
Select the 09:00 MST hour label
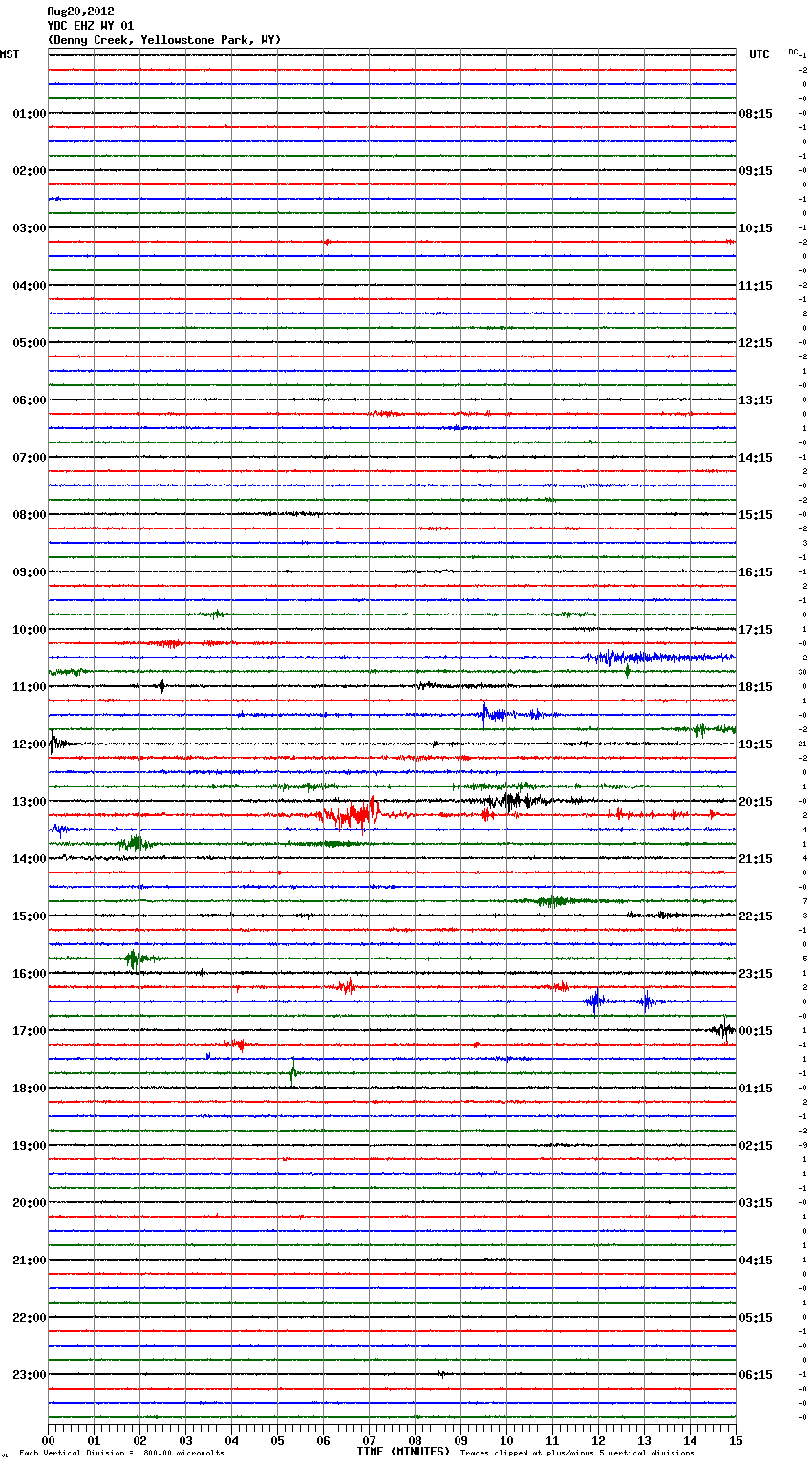pos(30,572)
